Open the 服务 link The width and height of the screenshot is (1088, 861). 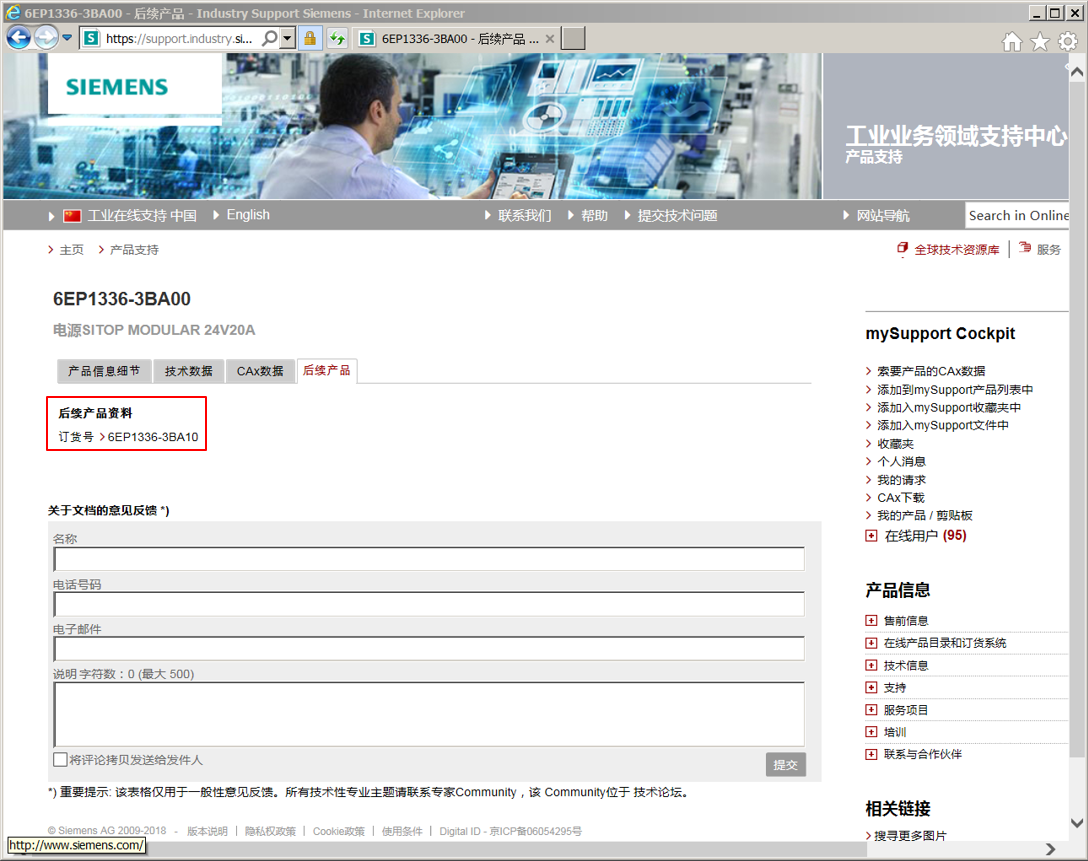[1048, 250]
